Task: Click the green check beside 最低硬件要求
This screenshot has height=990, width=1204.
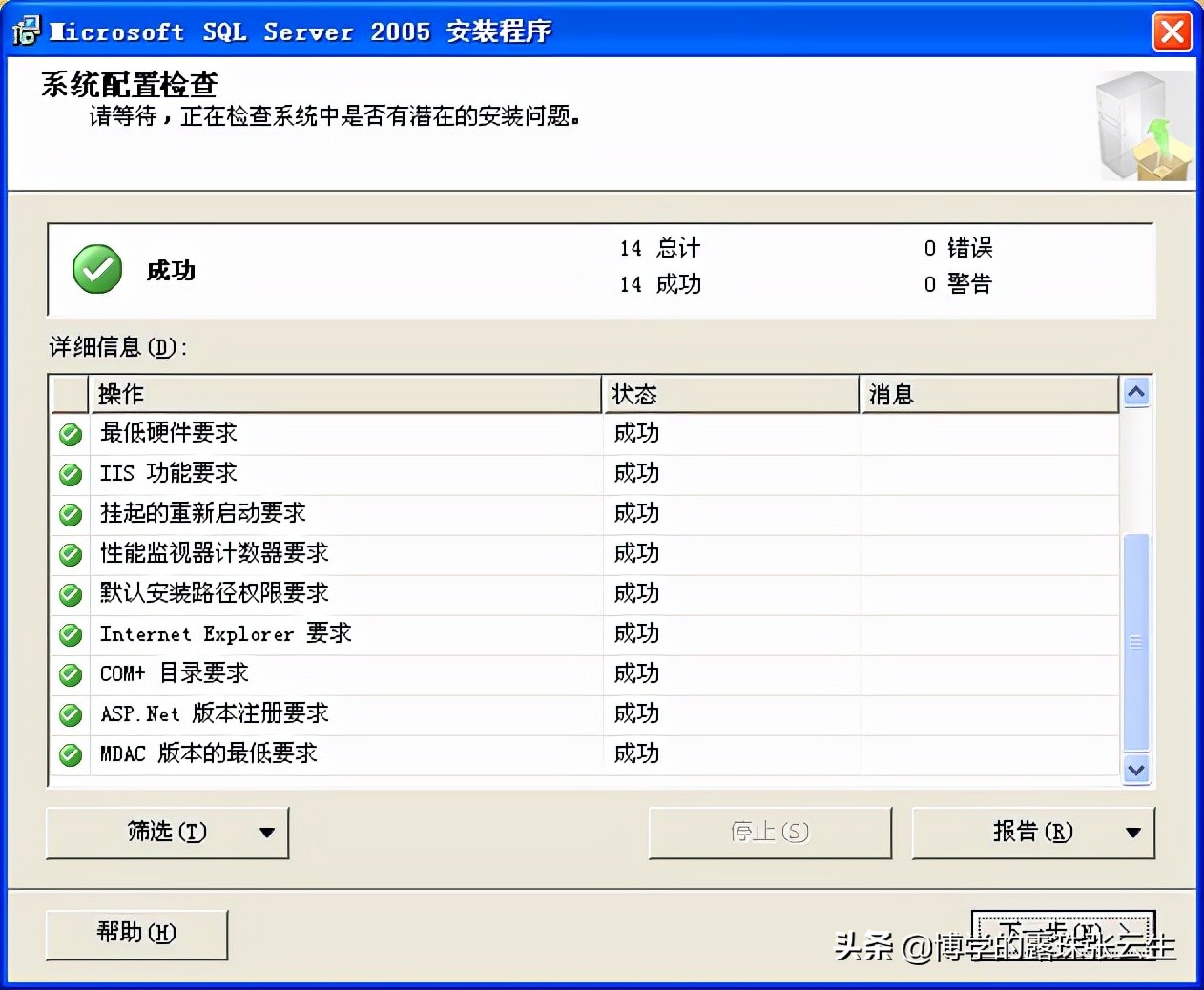Action: [x=70, y=434]
